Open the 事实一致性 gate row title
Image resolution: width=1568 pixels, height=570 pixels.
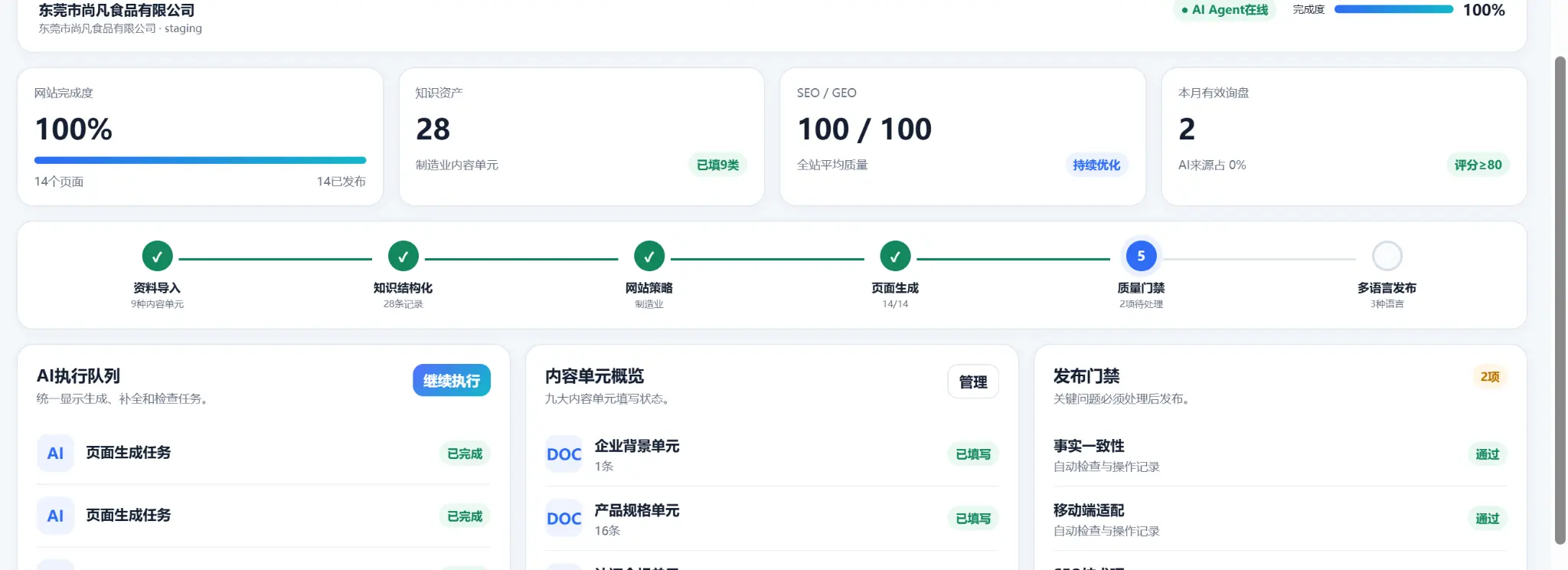[x=1089, y=446]
